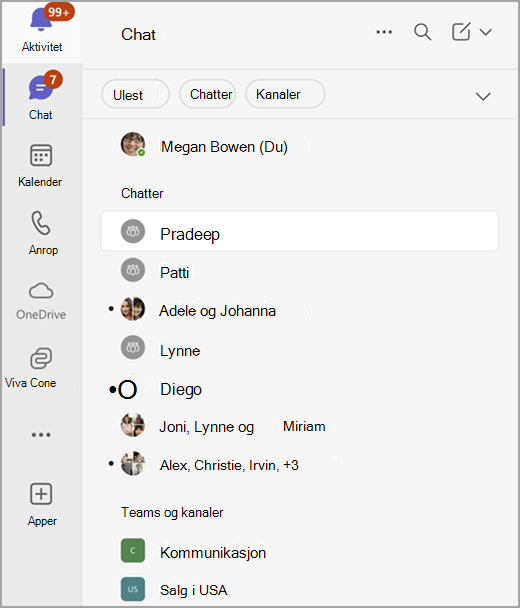Click the Patti group avatar icon

tap(133, 270)
